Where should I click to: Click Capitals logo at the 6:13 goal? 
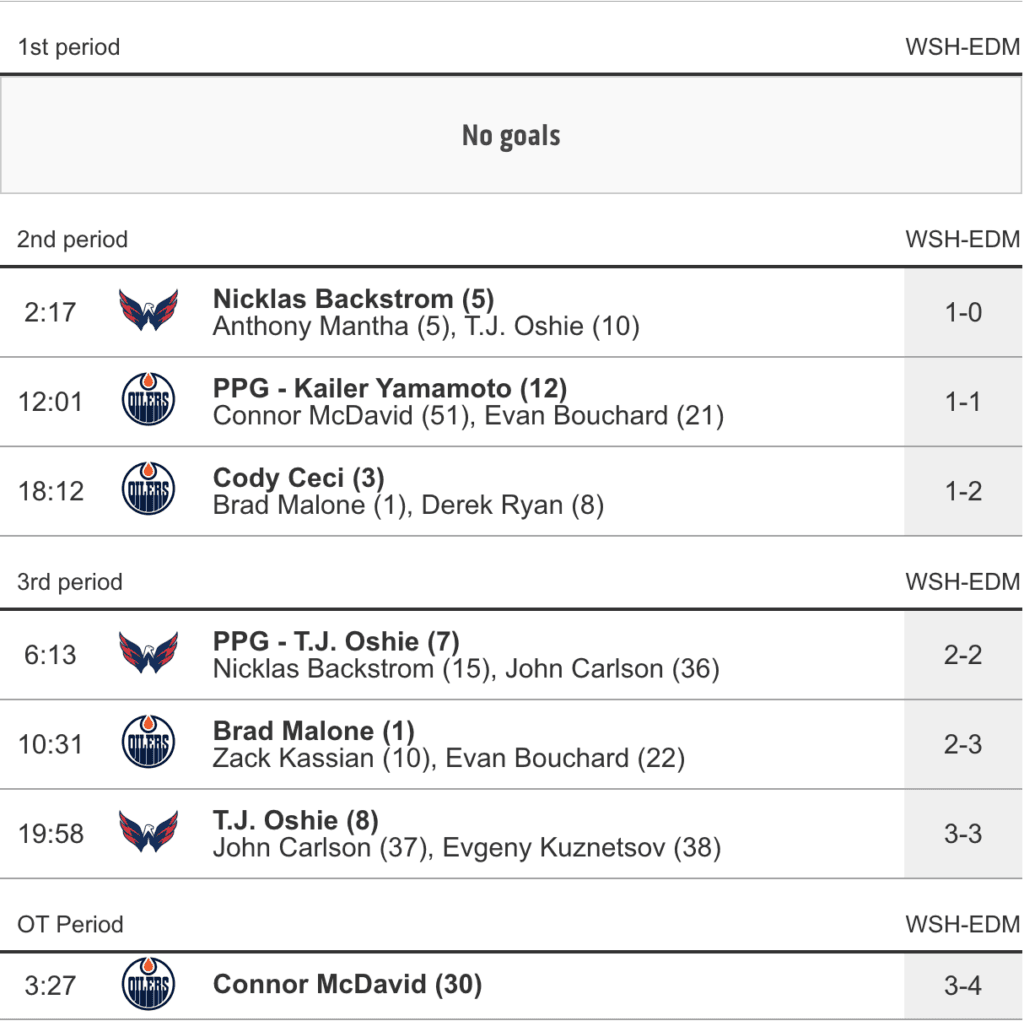click(x=148, y=654)
